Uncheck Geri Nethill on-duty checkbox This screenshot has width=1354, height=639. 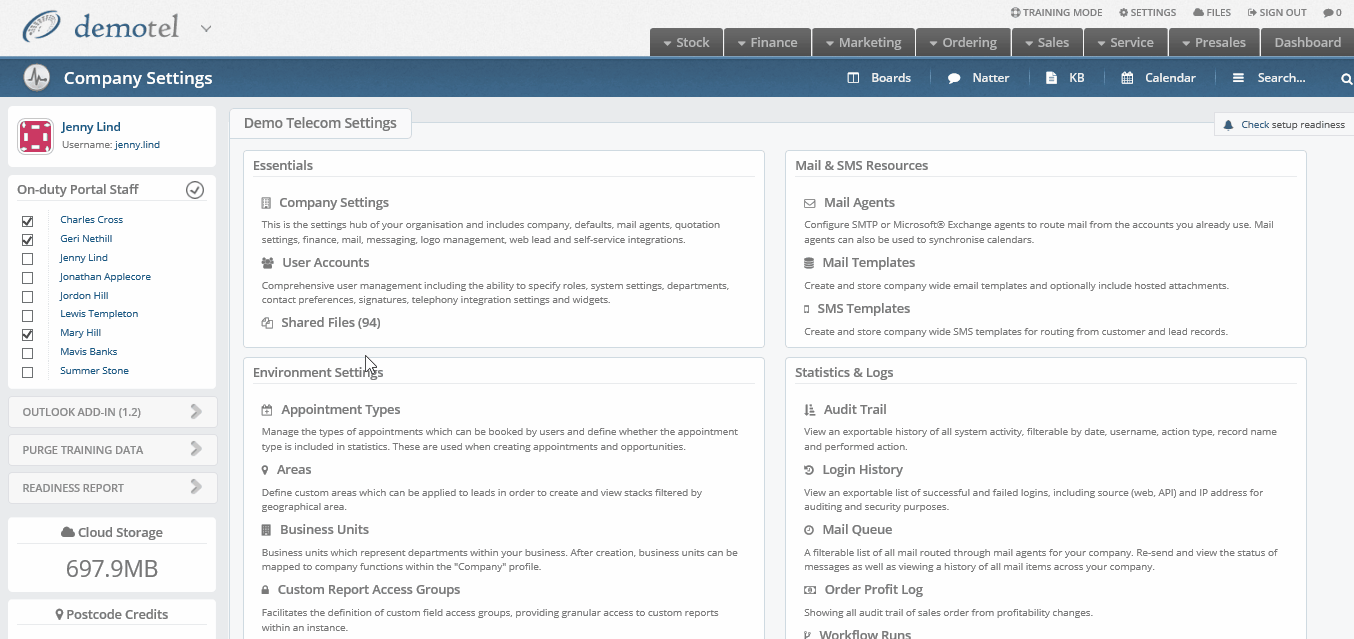pyautogui.click(x=27, y=240)
